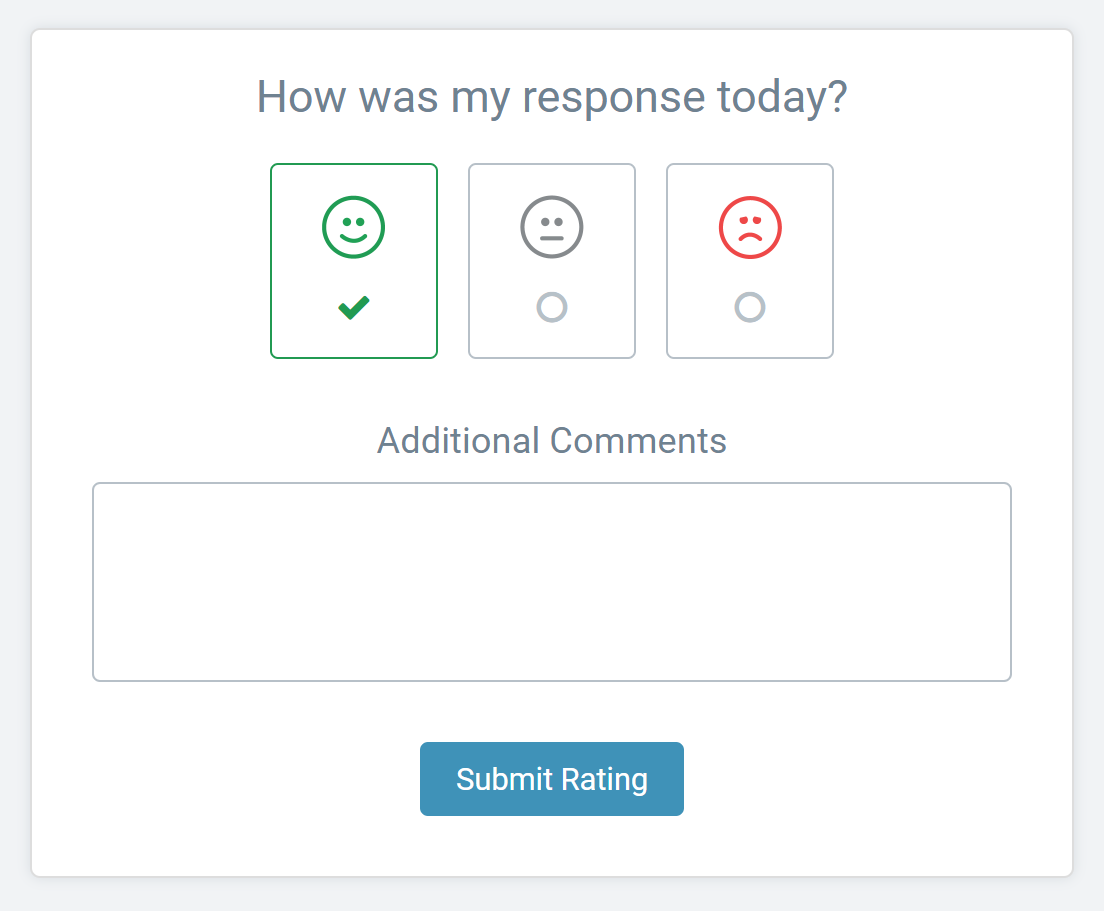The image size is (1104, 911).
Task: Click the gray neutral face icon
Action: coord(551,227)
